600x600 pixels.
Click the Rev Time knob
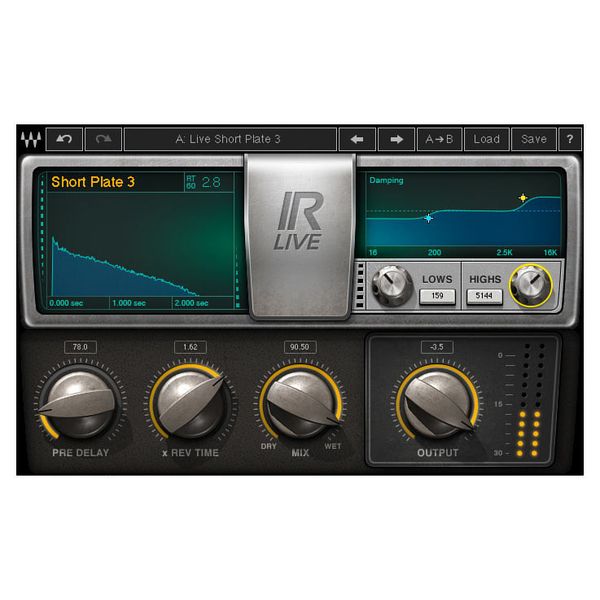(x=191, y=404)
